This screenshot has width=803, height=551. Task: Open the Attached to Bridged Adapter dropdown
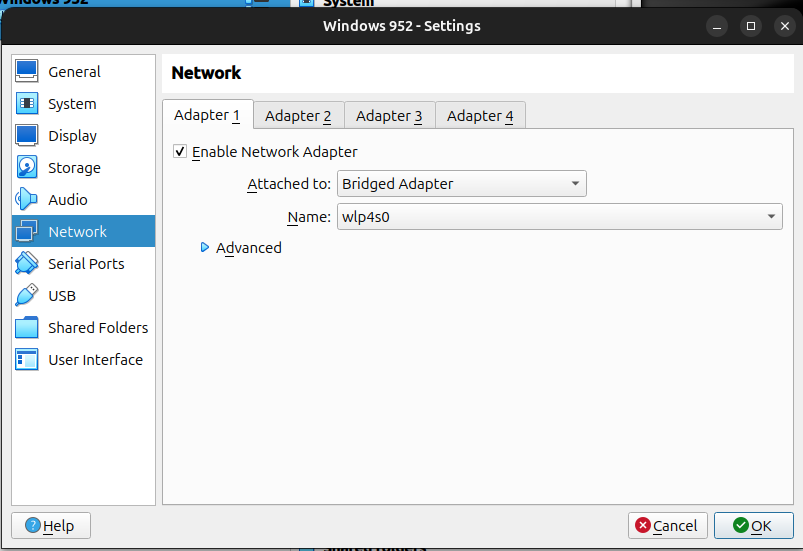[x=461, y=184]
